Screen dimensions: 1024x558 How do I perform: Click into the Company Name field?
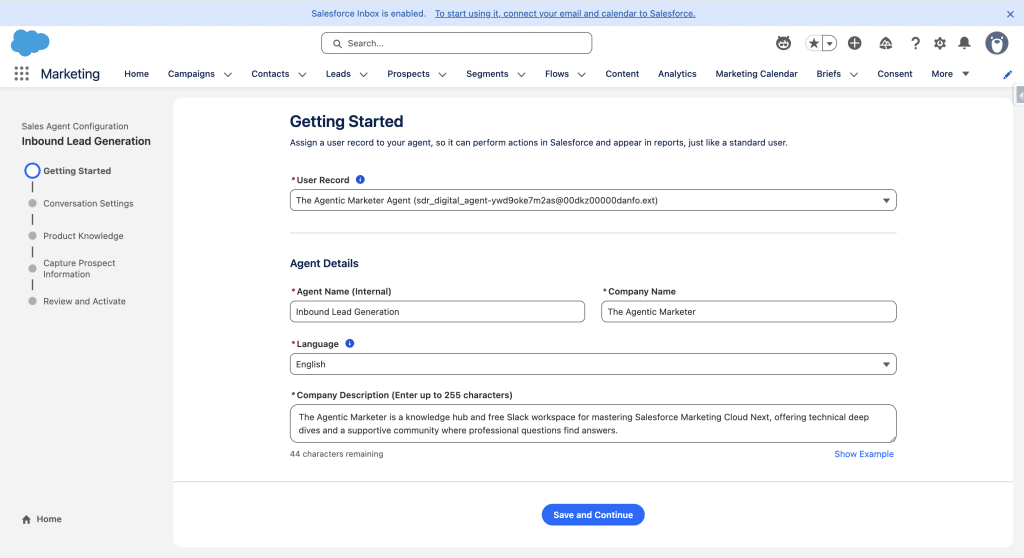[x=749, y=312]
